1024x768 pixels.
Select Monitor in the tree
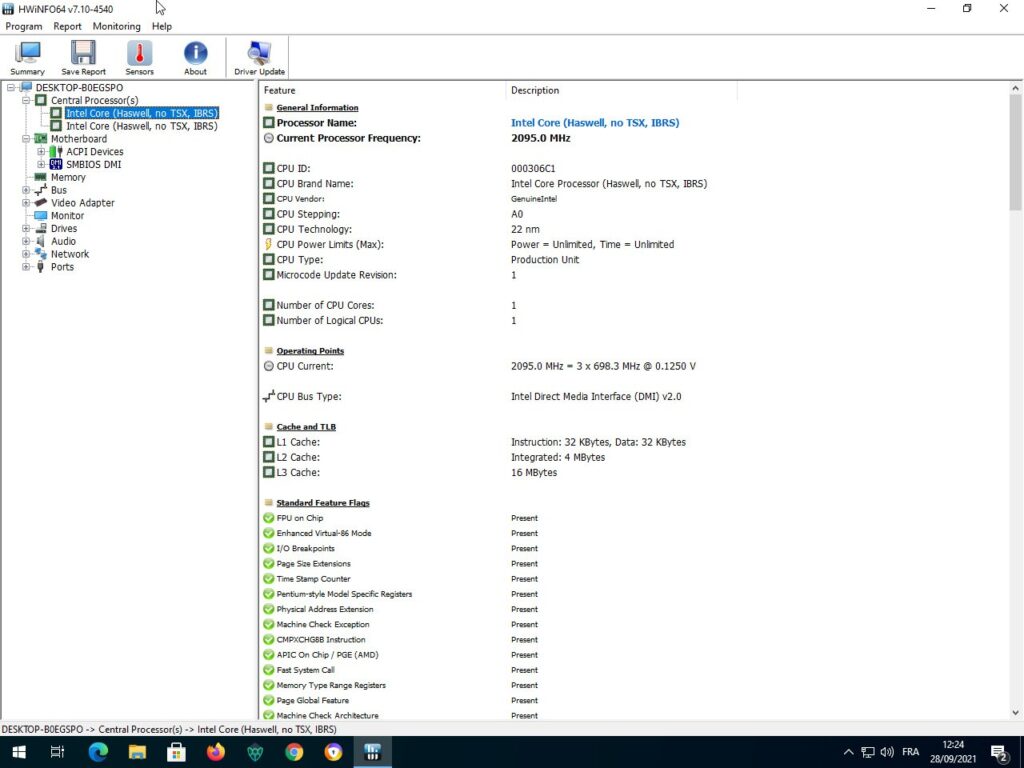pyautogui.click(x=67, y=216)
